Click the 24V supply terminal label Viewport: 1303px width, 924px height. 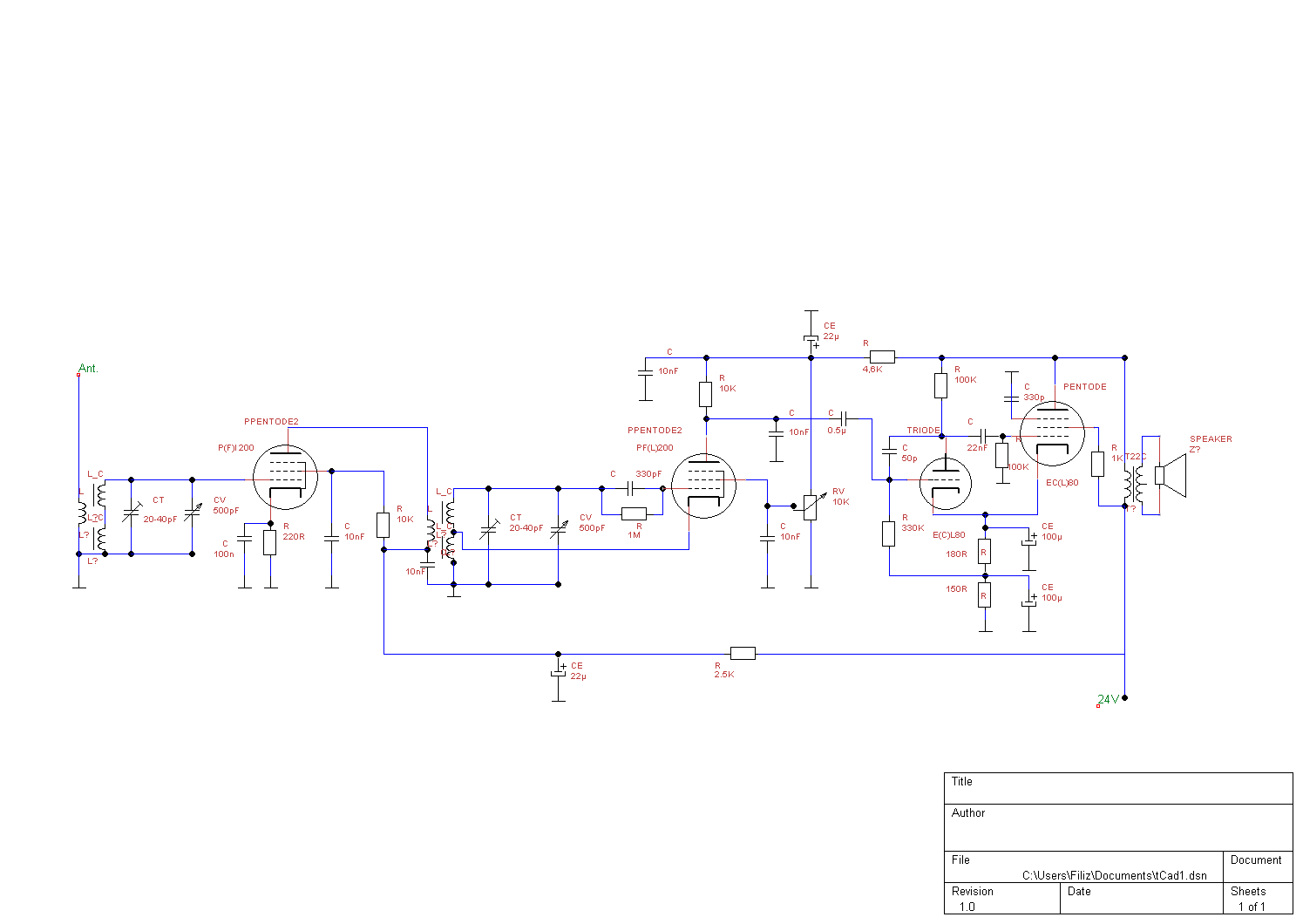1108,699
